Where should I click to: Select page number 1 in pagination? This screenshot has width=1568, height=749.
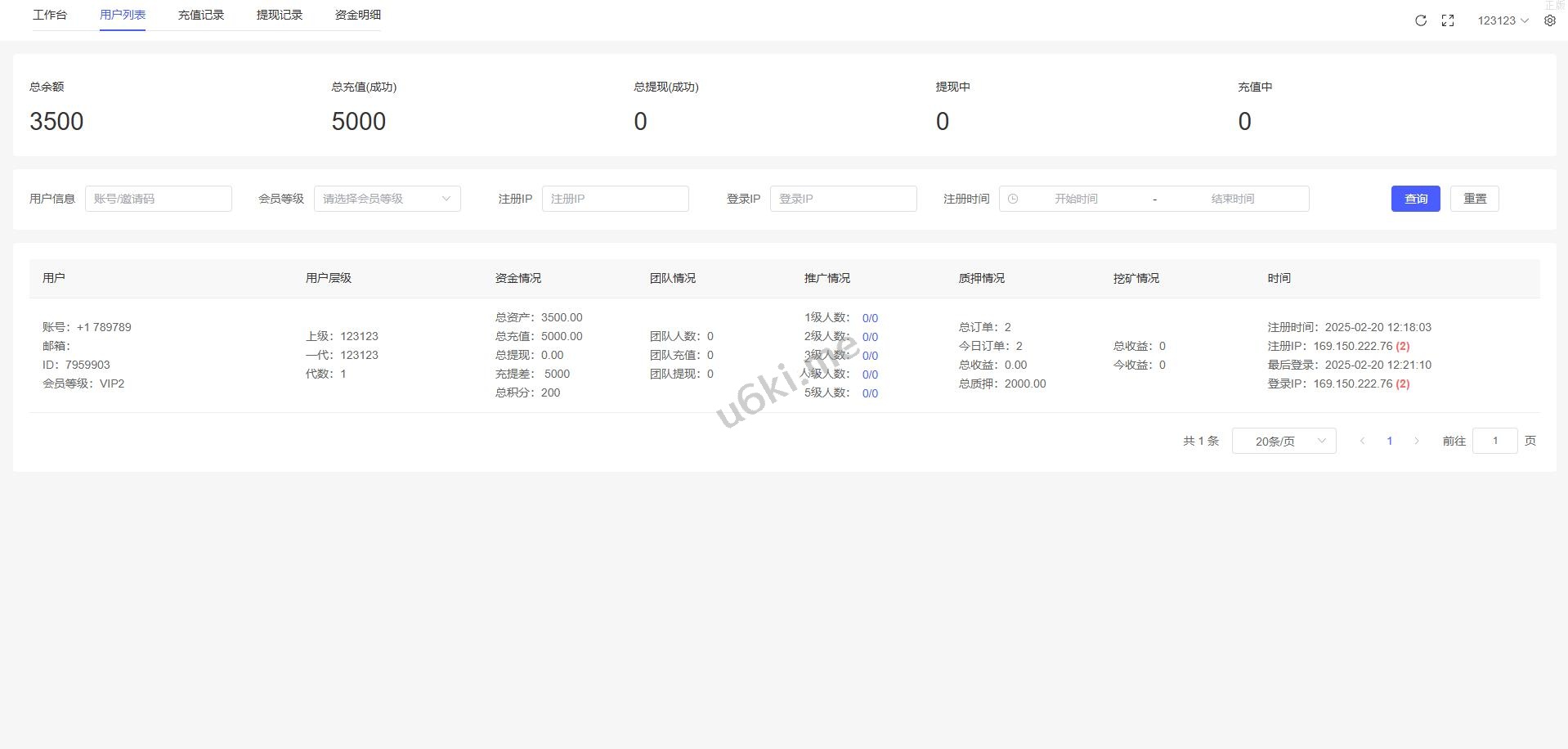[1389, 441]
